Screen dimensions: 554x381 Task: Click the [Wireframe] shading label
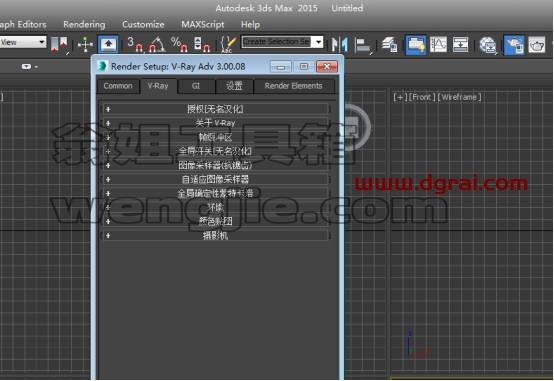[x=459, y=97]
